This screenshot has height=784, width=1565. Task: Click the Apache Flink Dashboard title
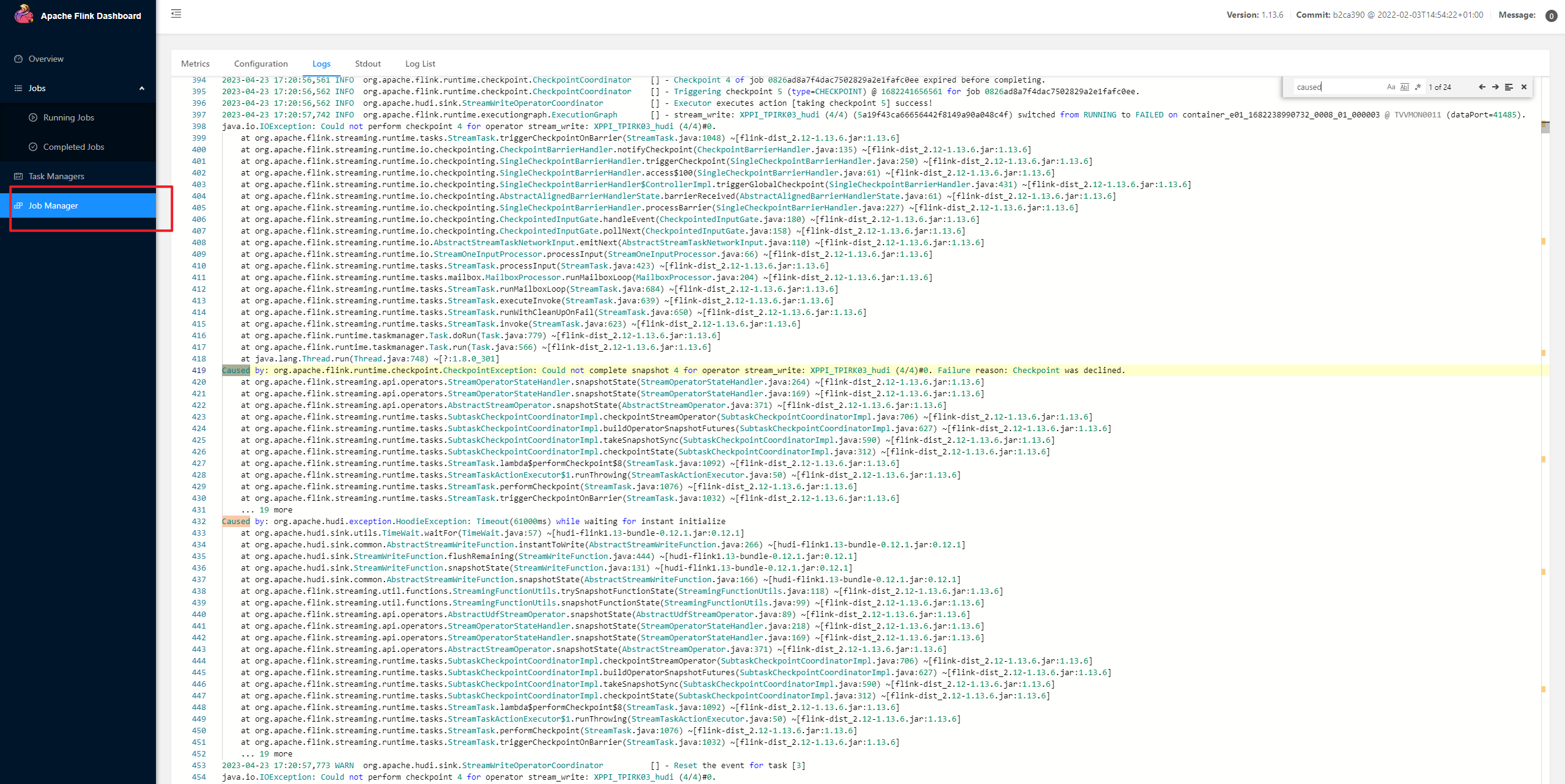(x=91, y=16)
